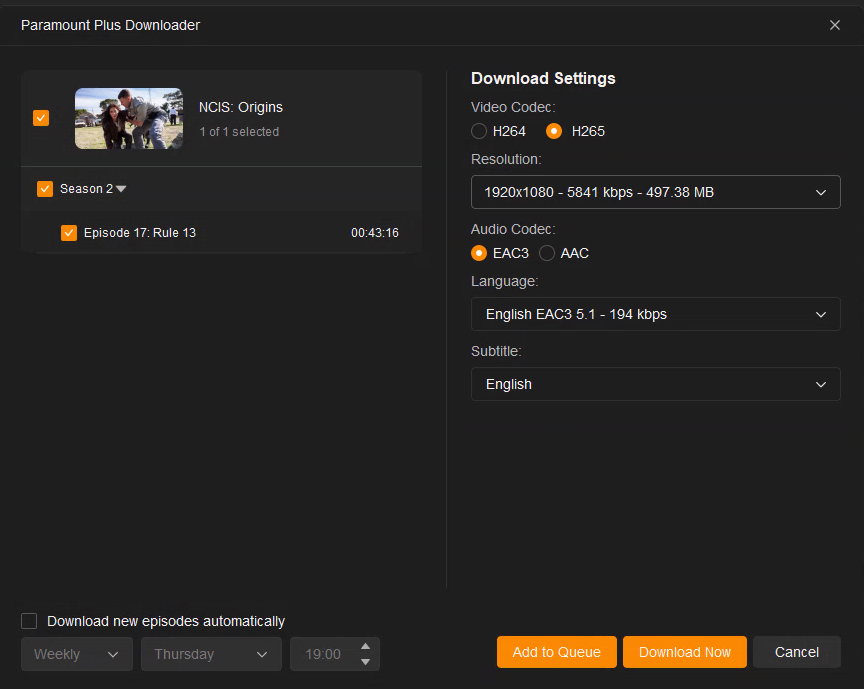This screenshot has height=689, width=864.
Task: Click the NCIS: Origins thumbnail image
Action: point(129,119)
